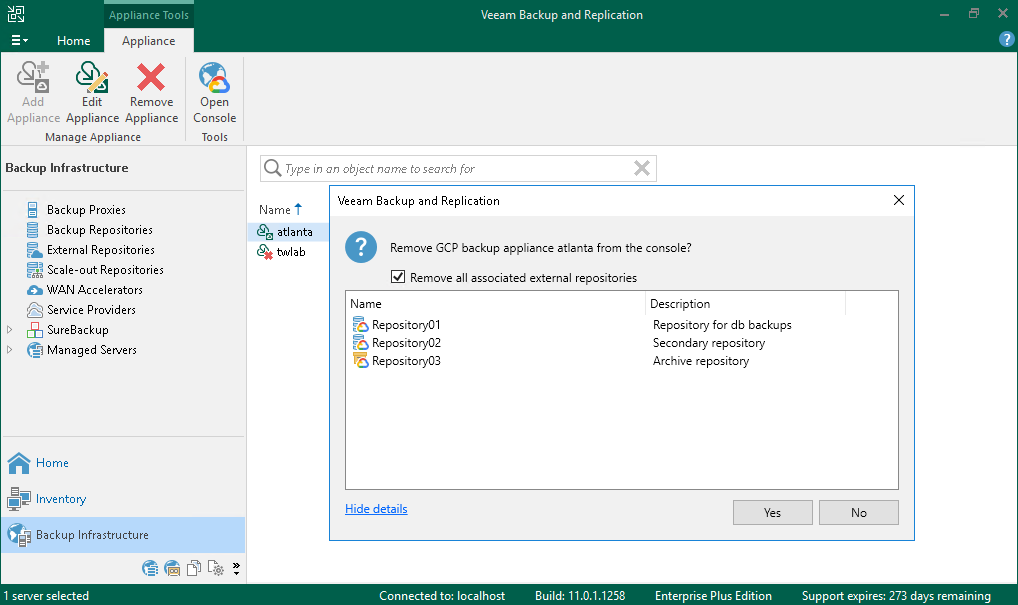Select Service Providers in the tree

[x=92, y=310]
